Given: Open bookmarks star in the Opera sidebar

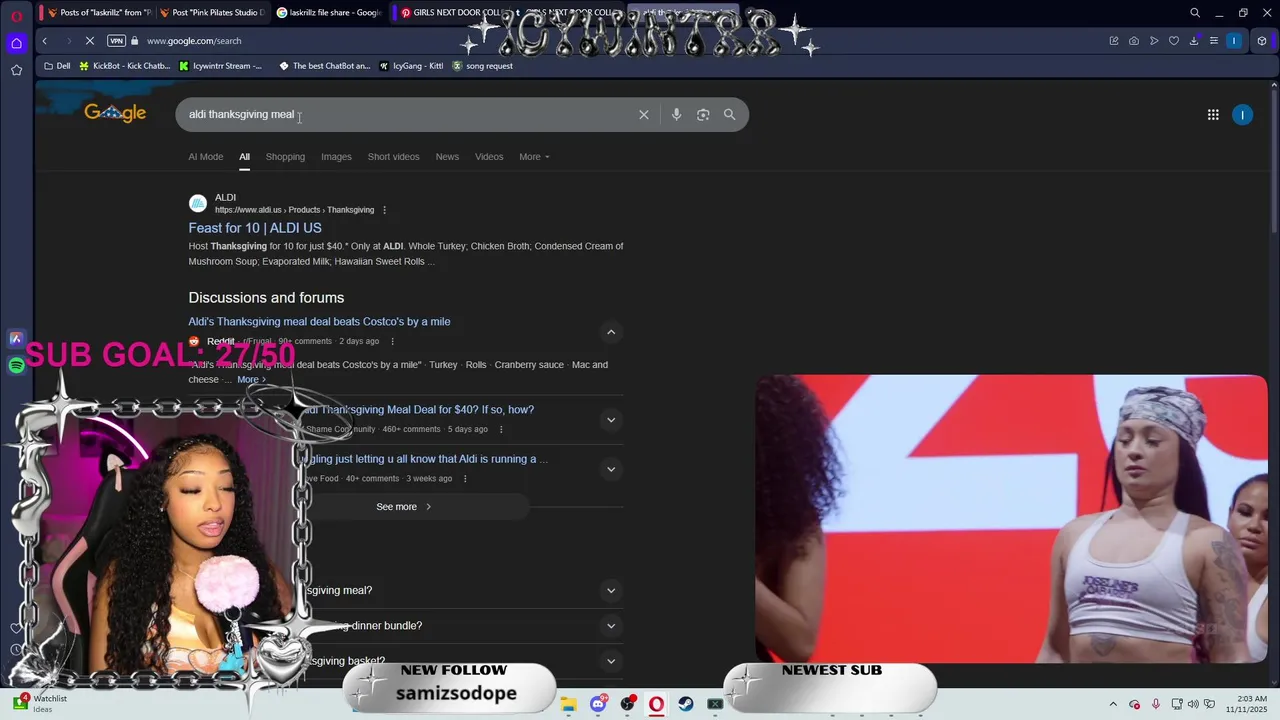Looking at the screenshot, I should tap(16, 70).
